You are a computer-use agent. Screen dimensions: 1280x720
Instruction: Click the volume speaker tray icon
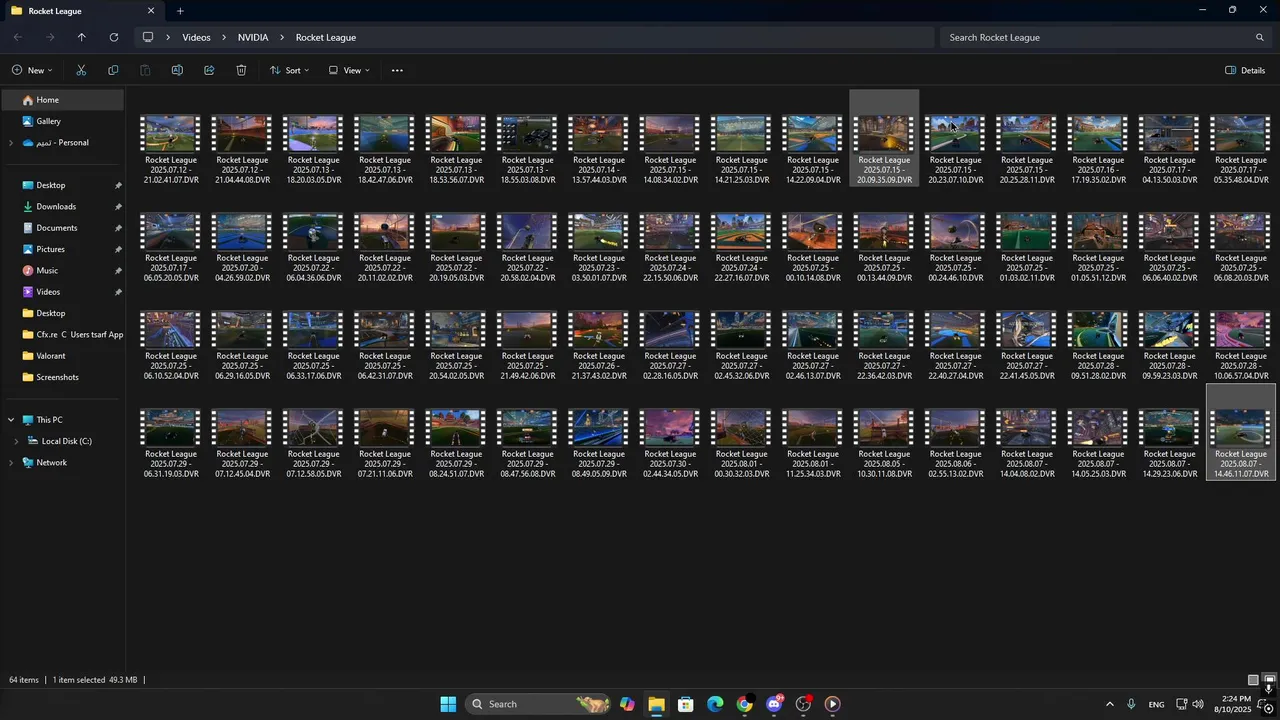pyautogui.click(x=1200, y=704)
